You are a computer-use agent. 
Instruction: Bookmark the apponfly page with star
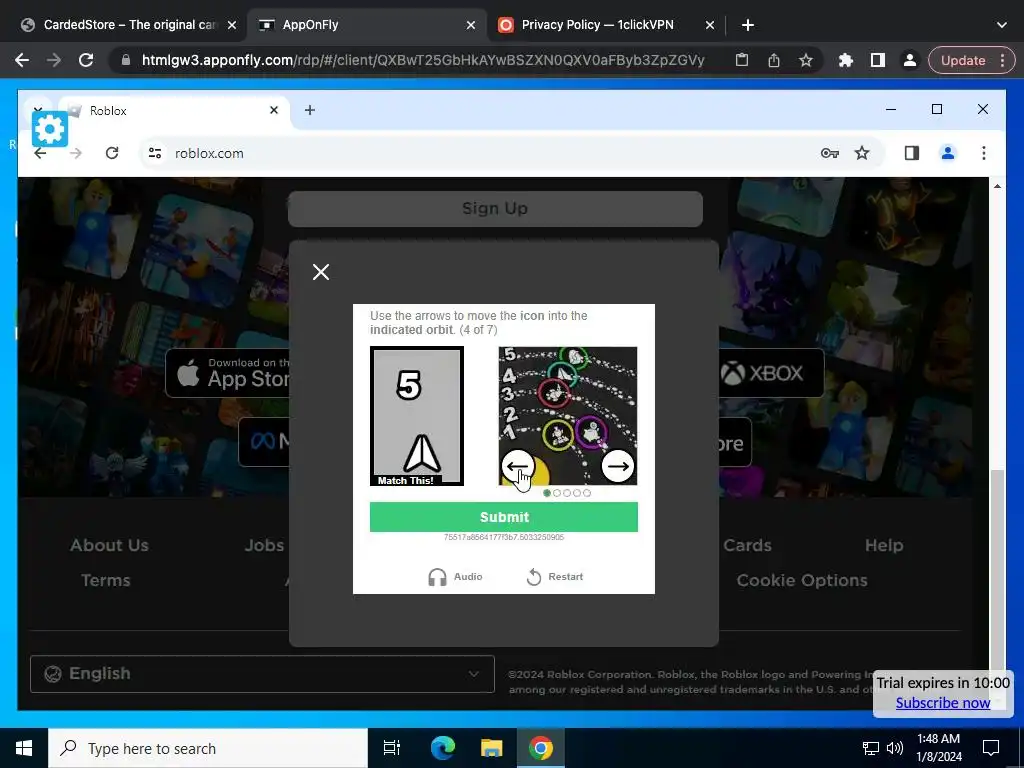[x=806, y=60]
